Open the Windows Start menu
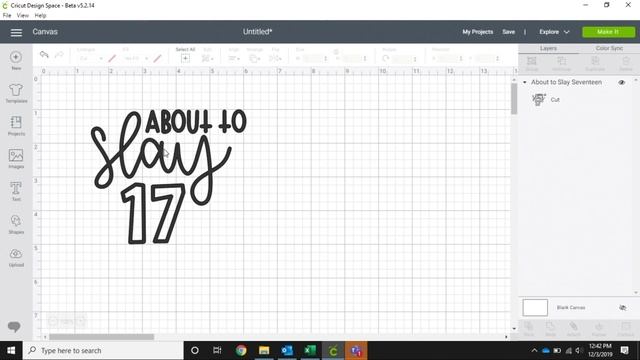This screenshot has width=640, height=360. coord(11,350)
